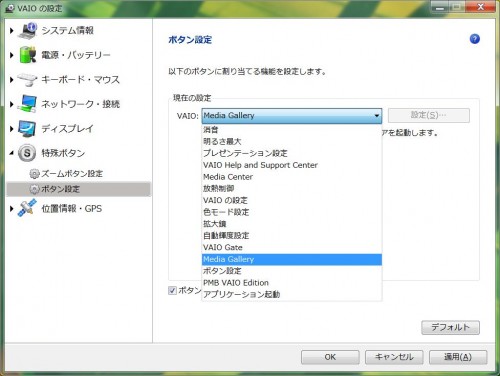Open the blue help question mark icon

click(475, 39)
